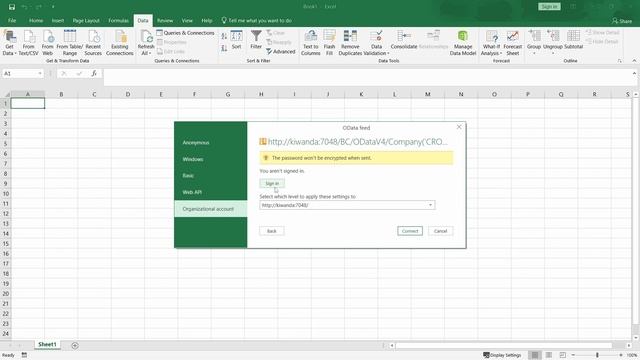The image size is (640, 360).
Task: Click Remove Duplicates
Action: coord(350,42)
